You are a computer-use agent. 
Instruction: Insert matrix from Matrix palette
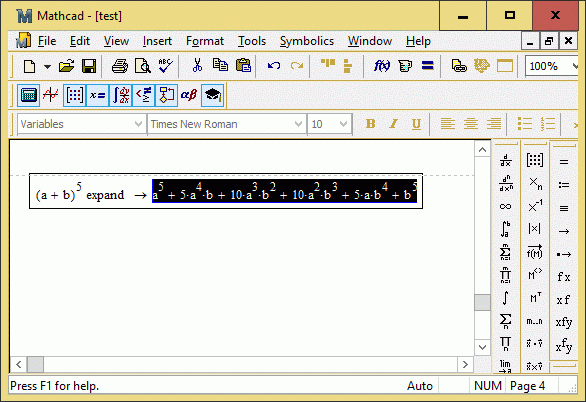tap(535, 160)
